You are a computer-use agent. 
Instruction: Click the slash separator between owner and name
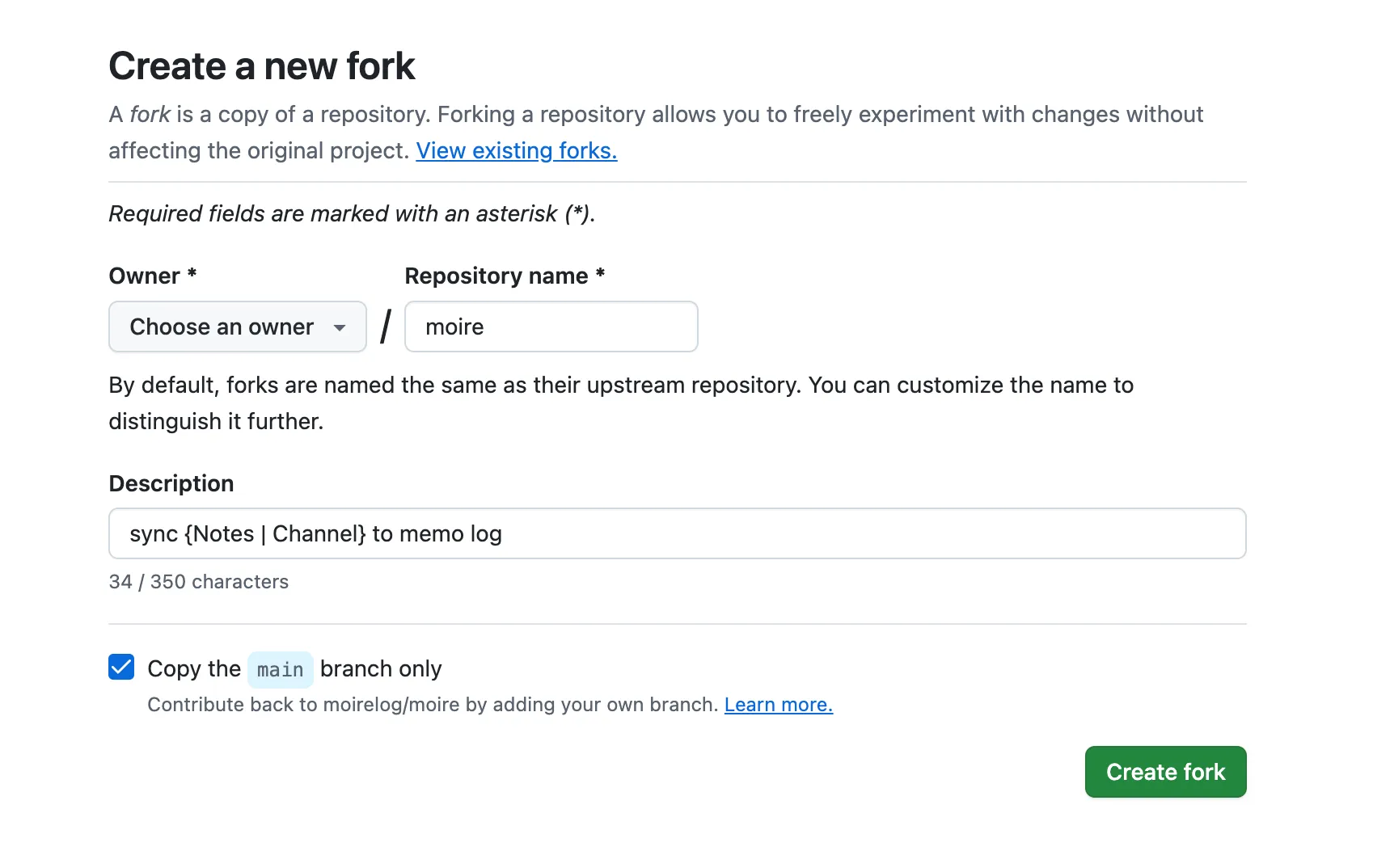(386, 327)
